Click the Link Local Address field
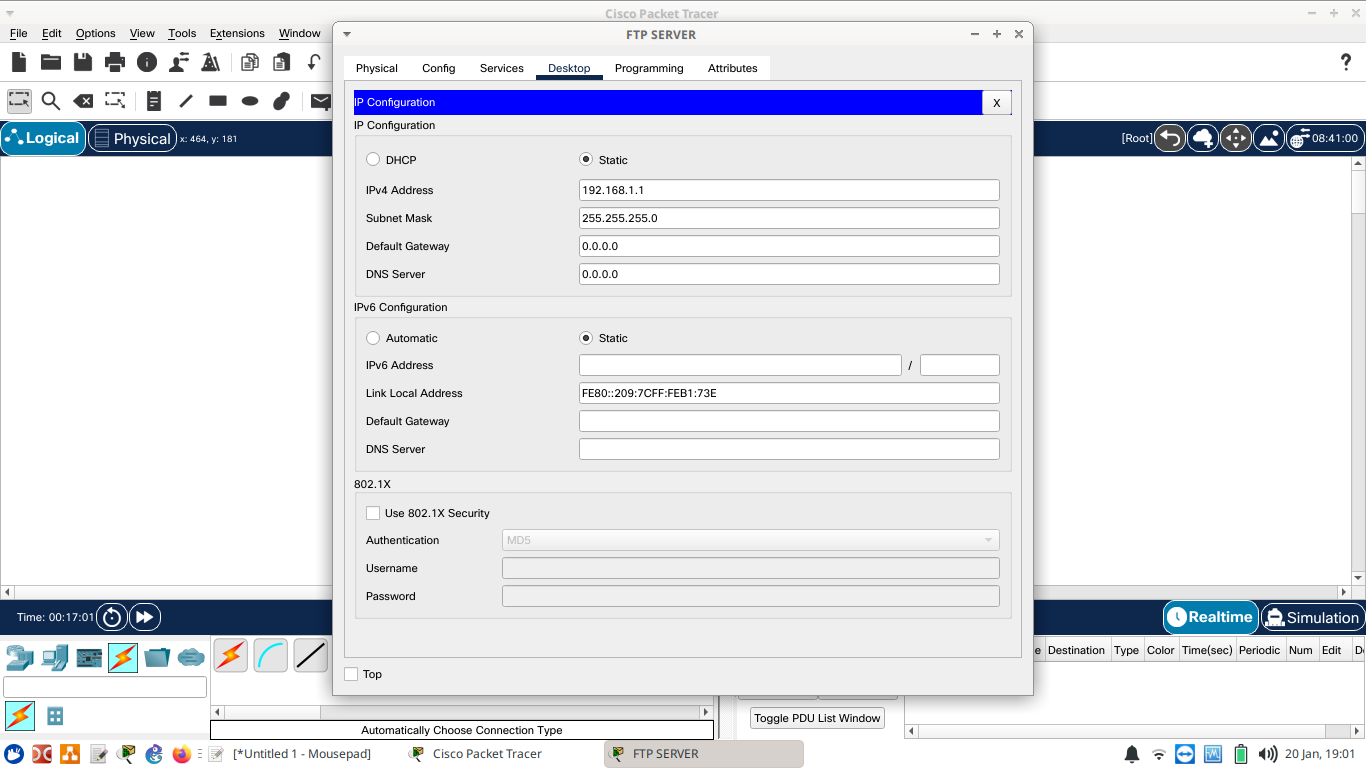1366x768 pixels. pyautogui.click(x=789, y=393)
